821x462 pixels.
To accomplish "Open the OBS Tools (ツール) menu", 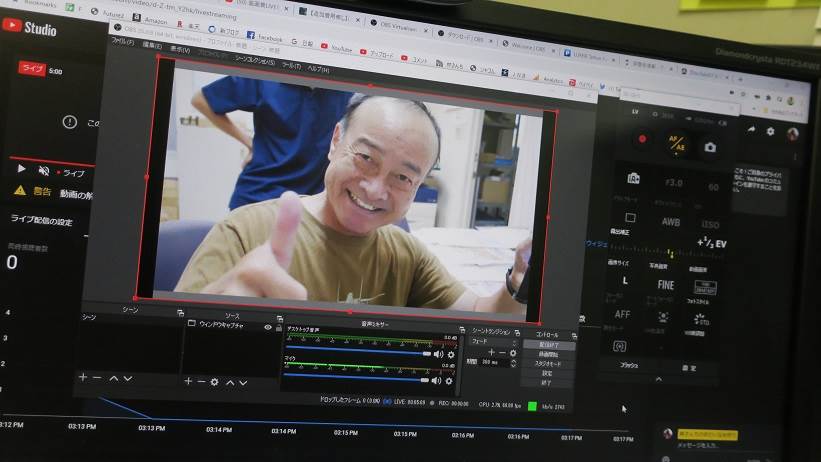I will 291,65.
